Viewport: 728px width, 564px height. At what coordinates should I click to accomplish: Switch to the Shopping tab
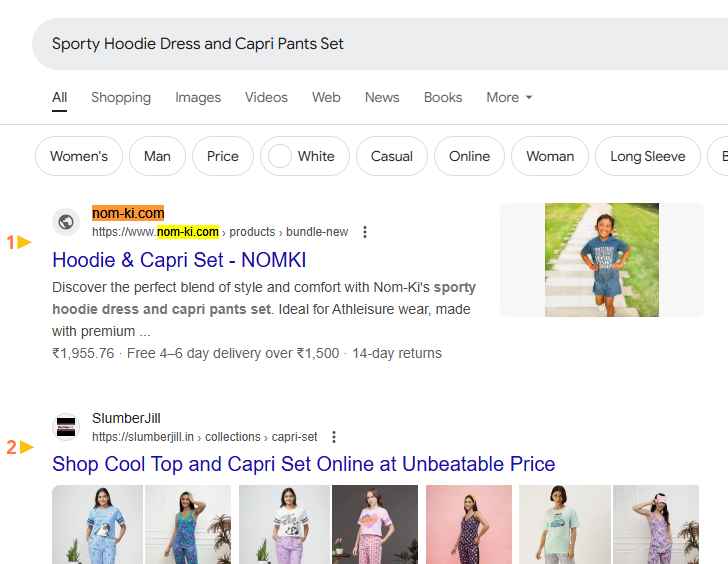pyautogui.click(x=121, y=97)
